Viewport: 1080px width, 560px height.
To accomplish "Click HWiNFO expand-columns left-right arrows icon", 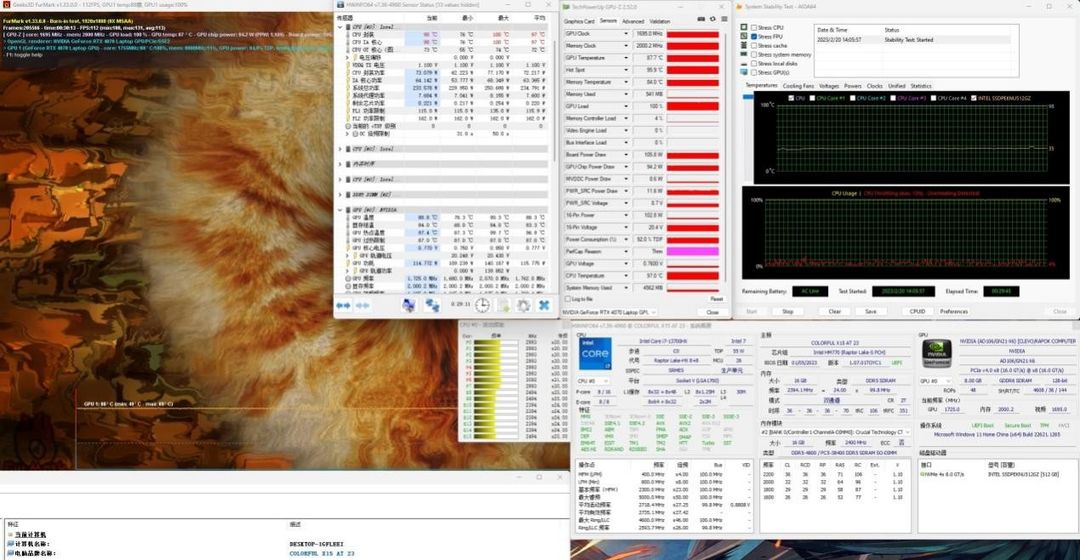I will point(342,304).
